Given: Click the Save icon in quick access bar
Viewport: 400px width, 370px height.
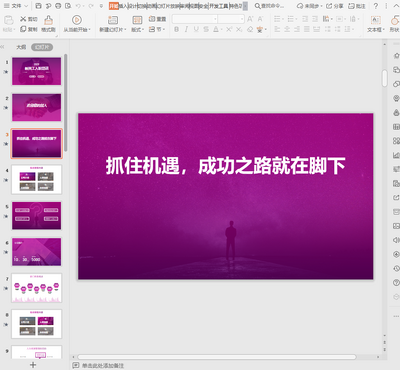Looking at the screenshot, I should (38, 6).
